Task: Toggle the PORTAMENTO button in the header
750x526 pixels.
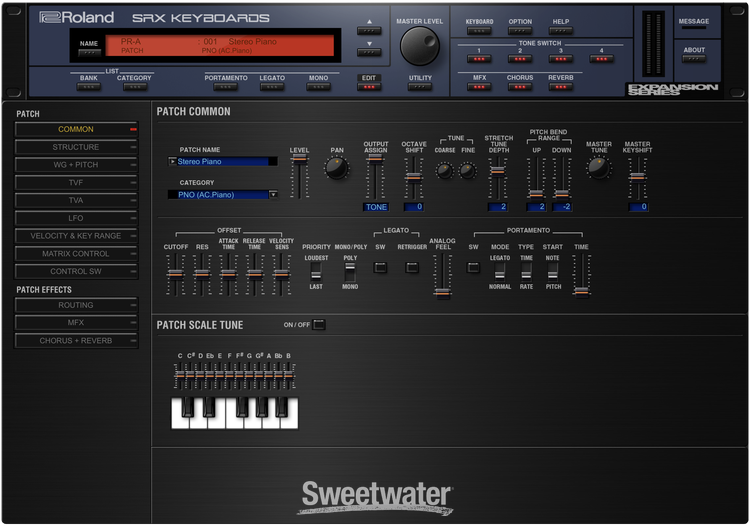Action: pyautogui.click(x=226, y=87)
